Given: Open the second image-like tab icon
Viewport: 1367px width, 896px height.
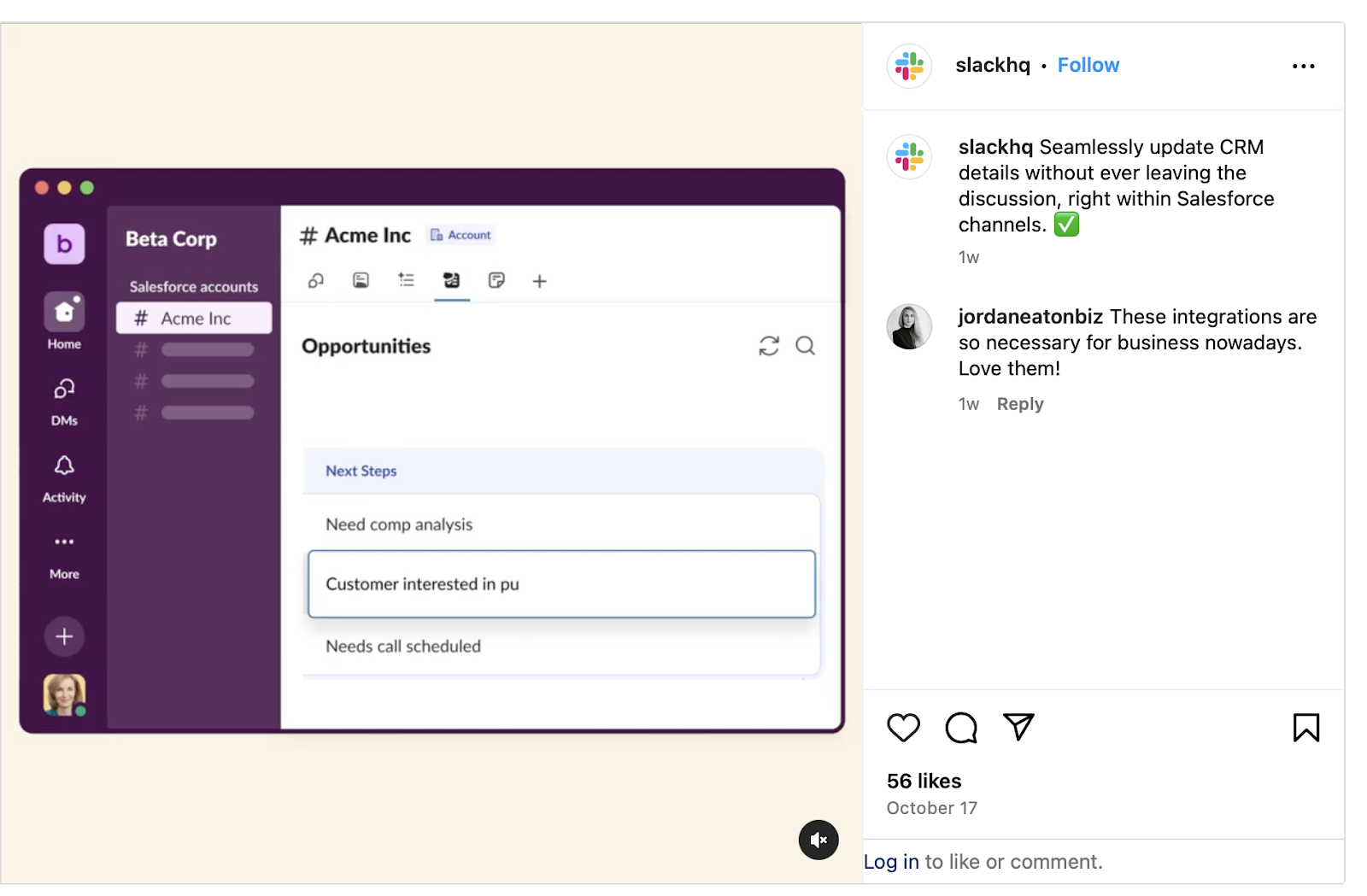Looking at the screenshot, I should point(361,280).
